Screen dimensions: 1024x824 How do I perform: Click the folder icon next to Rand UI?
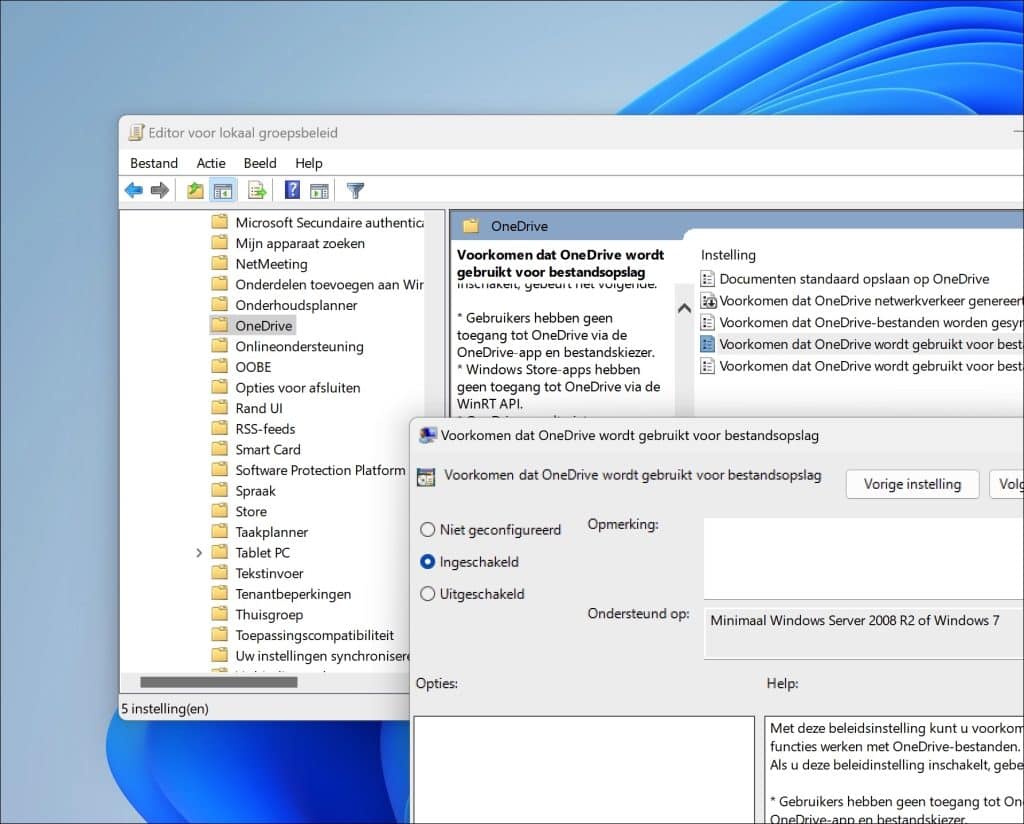coord(219,408)
